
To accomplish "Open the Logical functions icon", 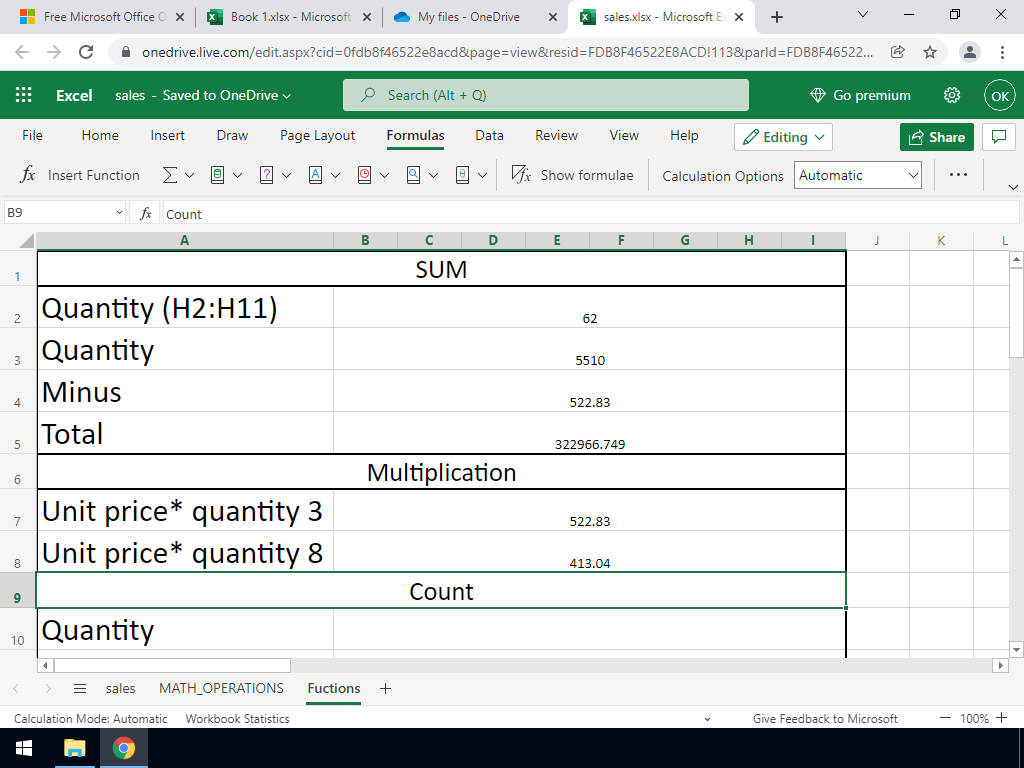I will (x=267, y=175).
